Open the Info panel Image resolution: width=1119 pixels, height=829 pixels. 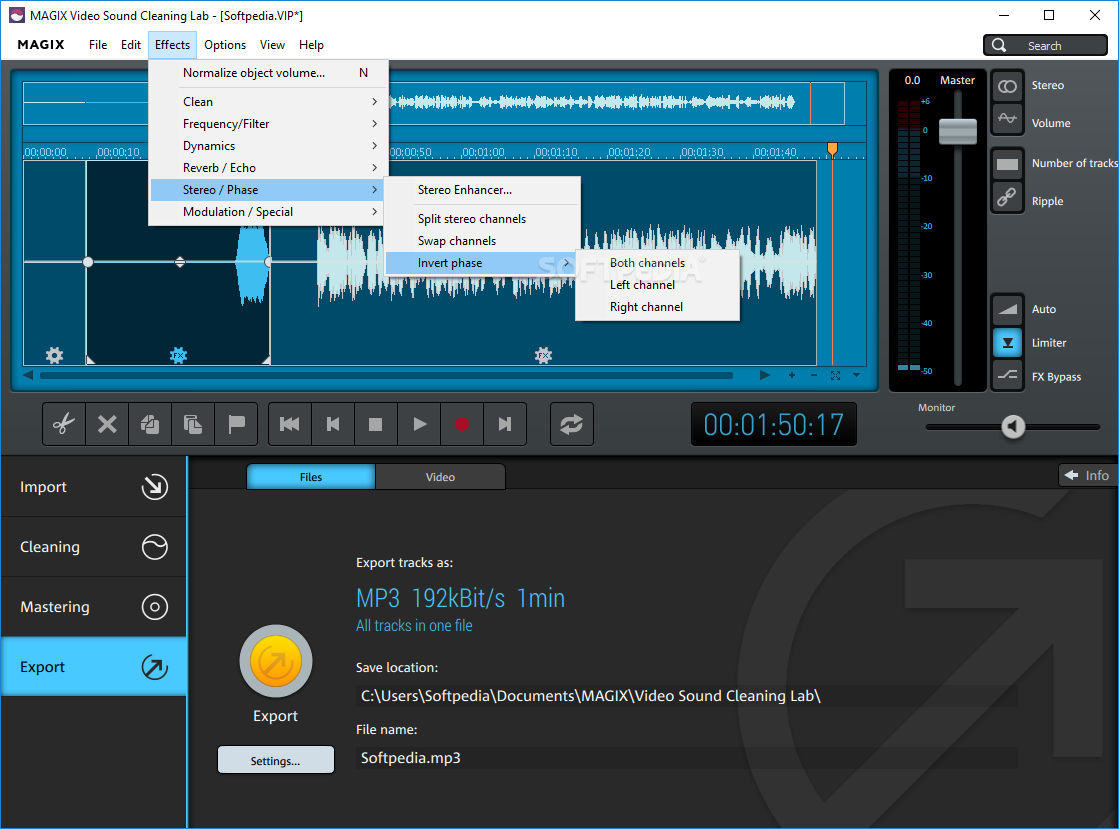pyautogui.click(x=1088, y=475)
